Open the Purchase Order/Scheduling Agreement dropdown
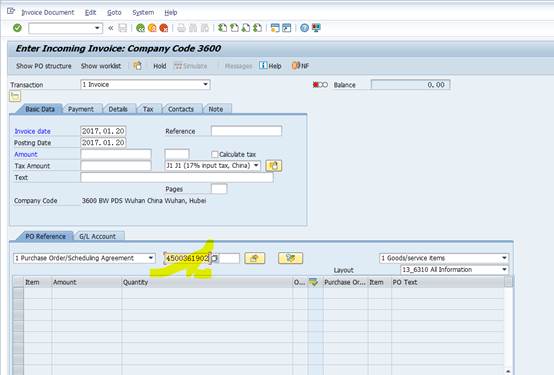The image size is (554, 375). (84, 258)
